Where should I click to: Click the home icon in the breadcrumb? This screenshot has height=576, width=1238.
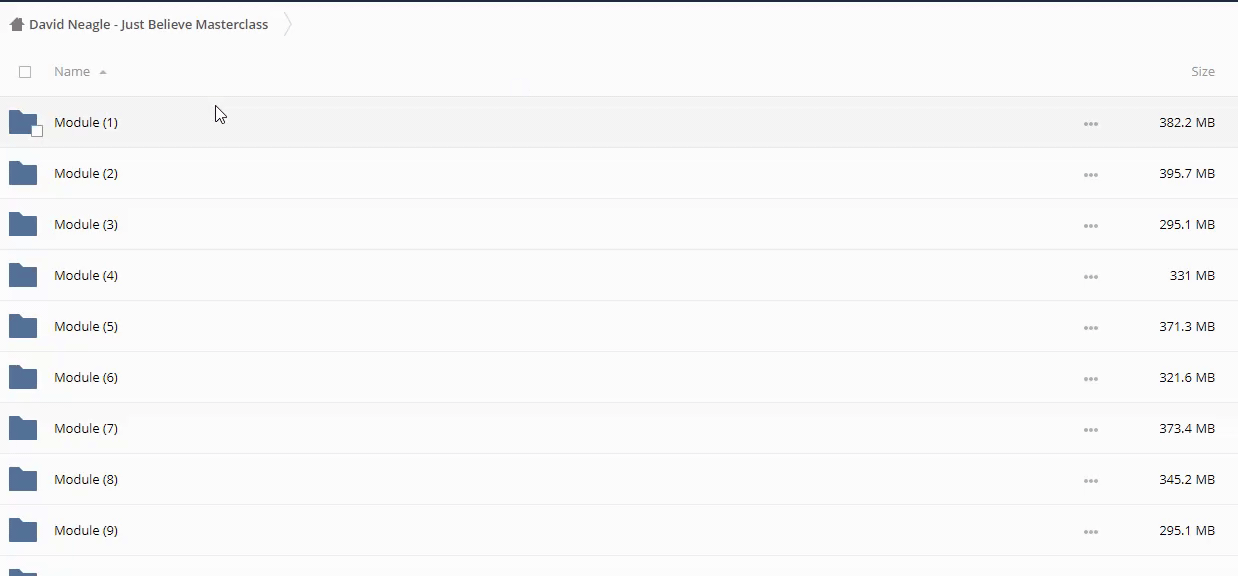pos(16,25)
